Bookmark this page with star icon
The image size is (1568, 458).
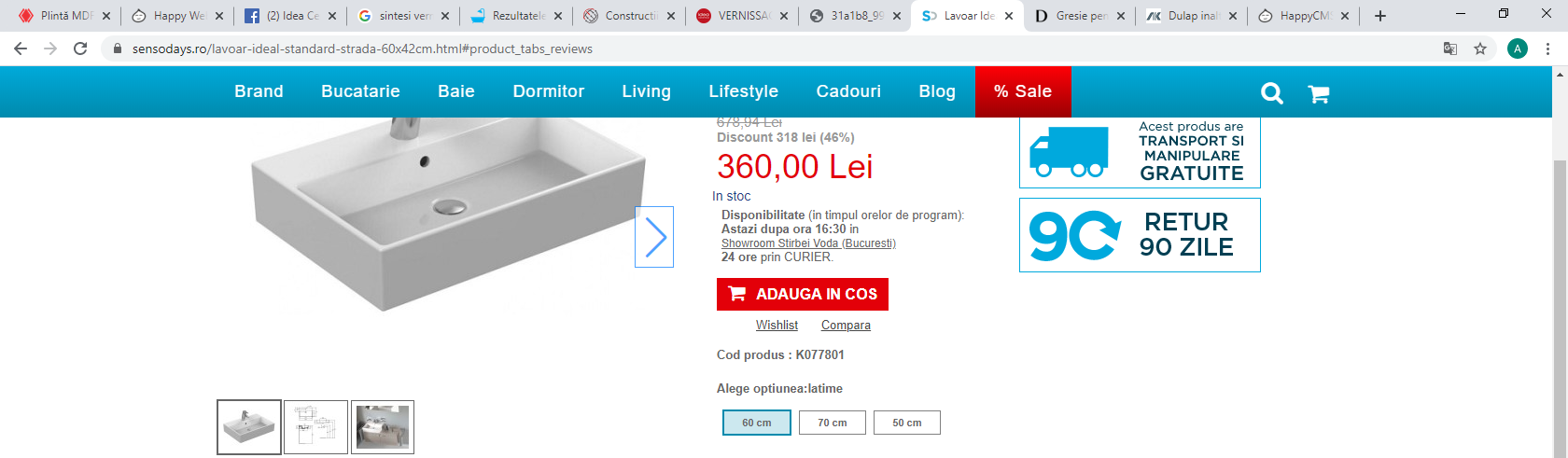coord(1480,49)
